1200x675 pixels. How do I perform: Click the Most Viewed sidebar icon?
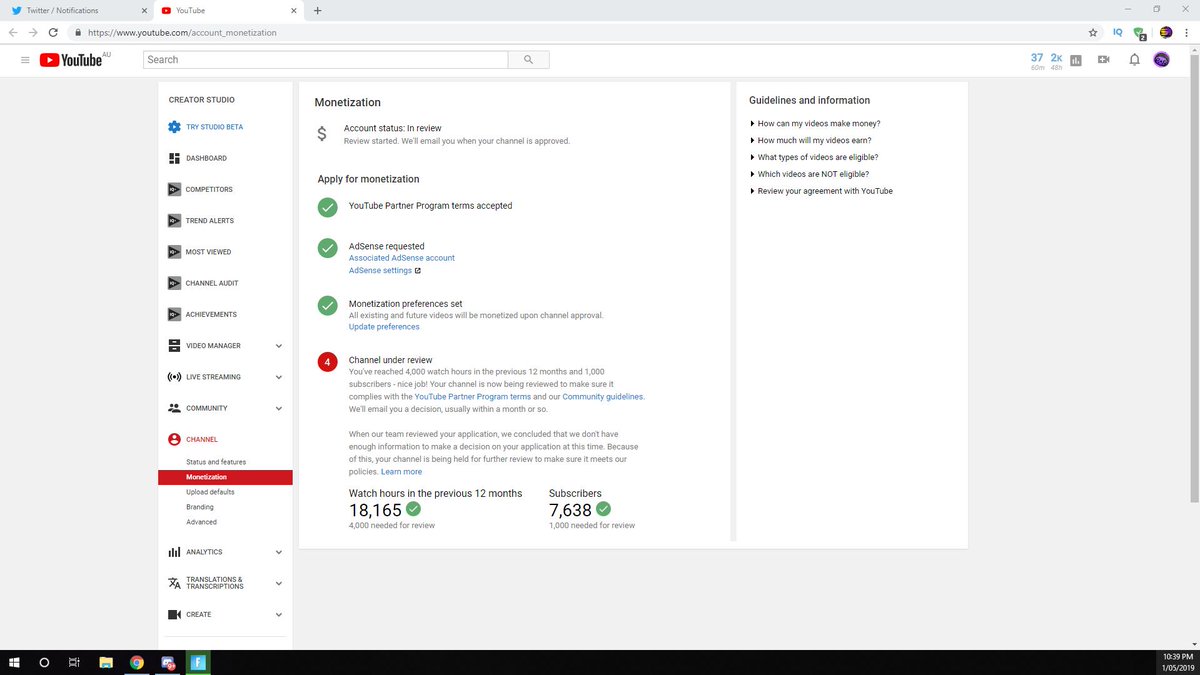point(174,252)
